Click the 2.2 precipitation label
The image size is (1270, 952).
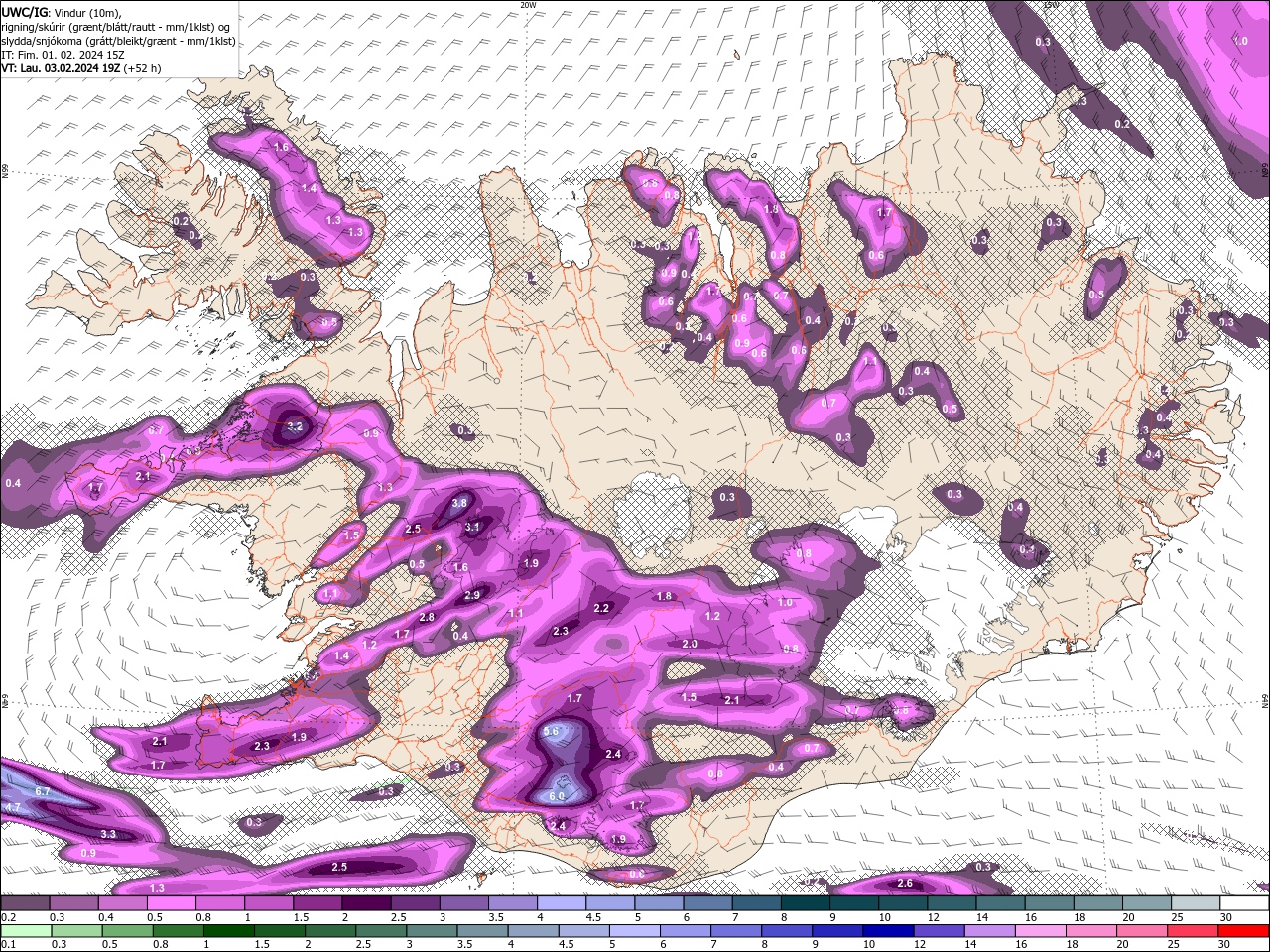click(x=601, y=608)
